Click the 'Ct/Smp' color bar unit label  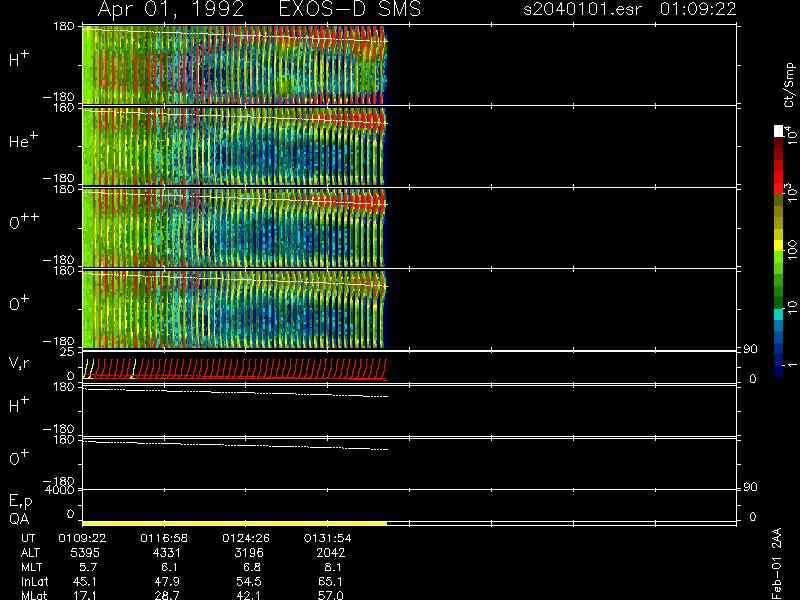(789, 85)
